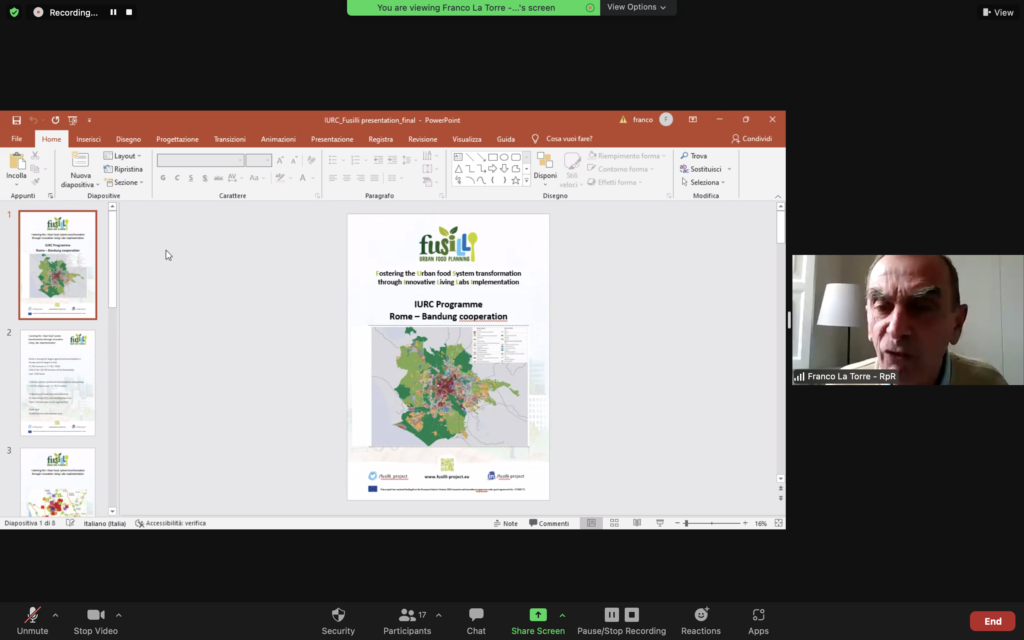The width and height of the screenshot is (1024, 640).
Task: Pause the recording from top-left indicator
Action: (x=113, y=12)
